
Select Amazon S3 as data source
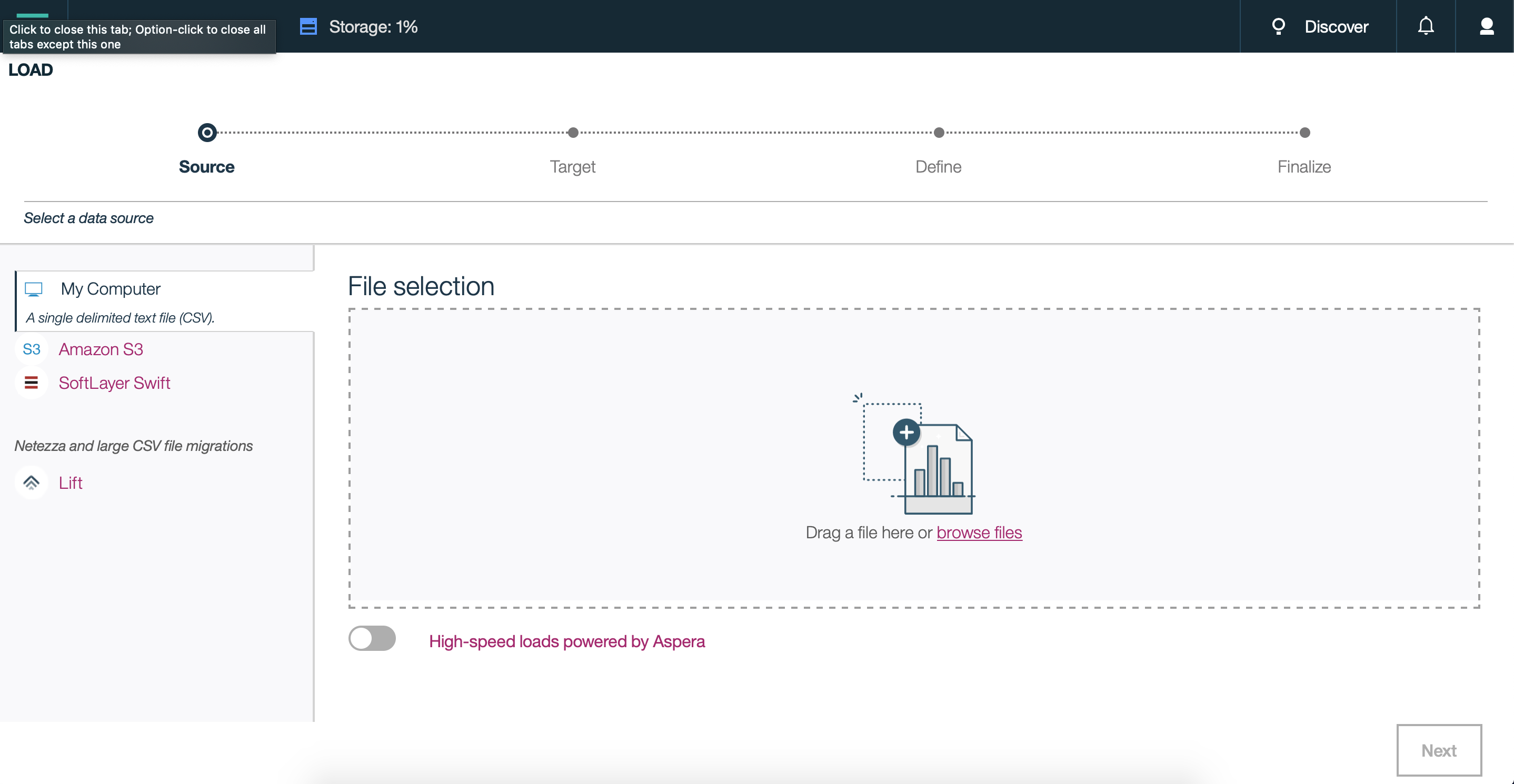101,349
